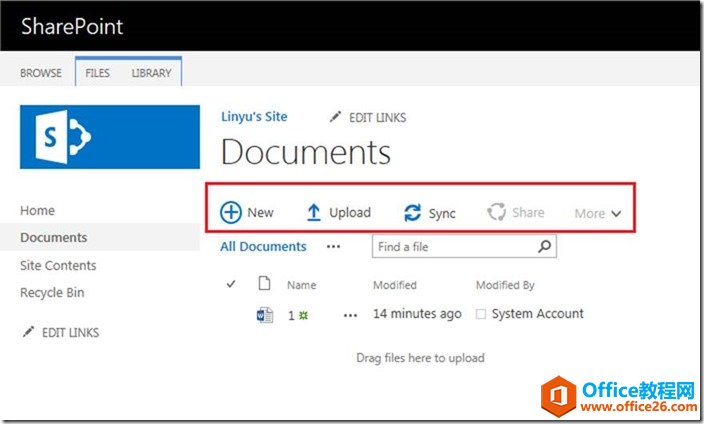Click the SharePoint logo tile
Image resolution: width=704 pixels, height=424 pixels.
point(110,137)
